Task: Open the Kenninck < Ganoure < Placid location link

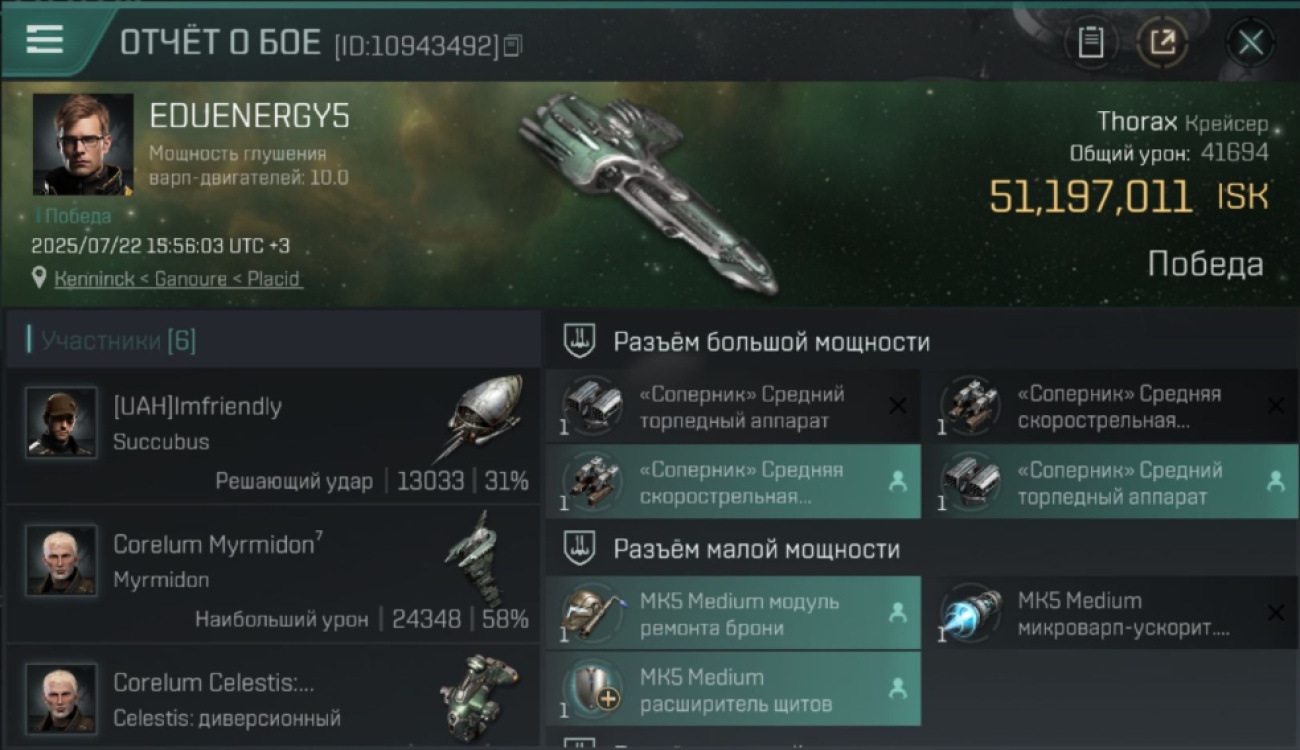Action: point(177,279)
